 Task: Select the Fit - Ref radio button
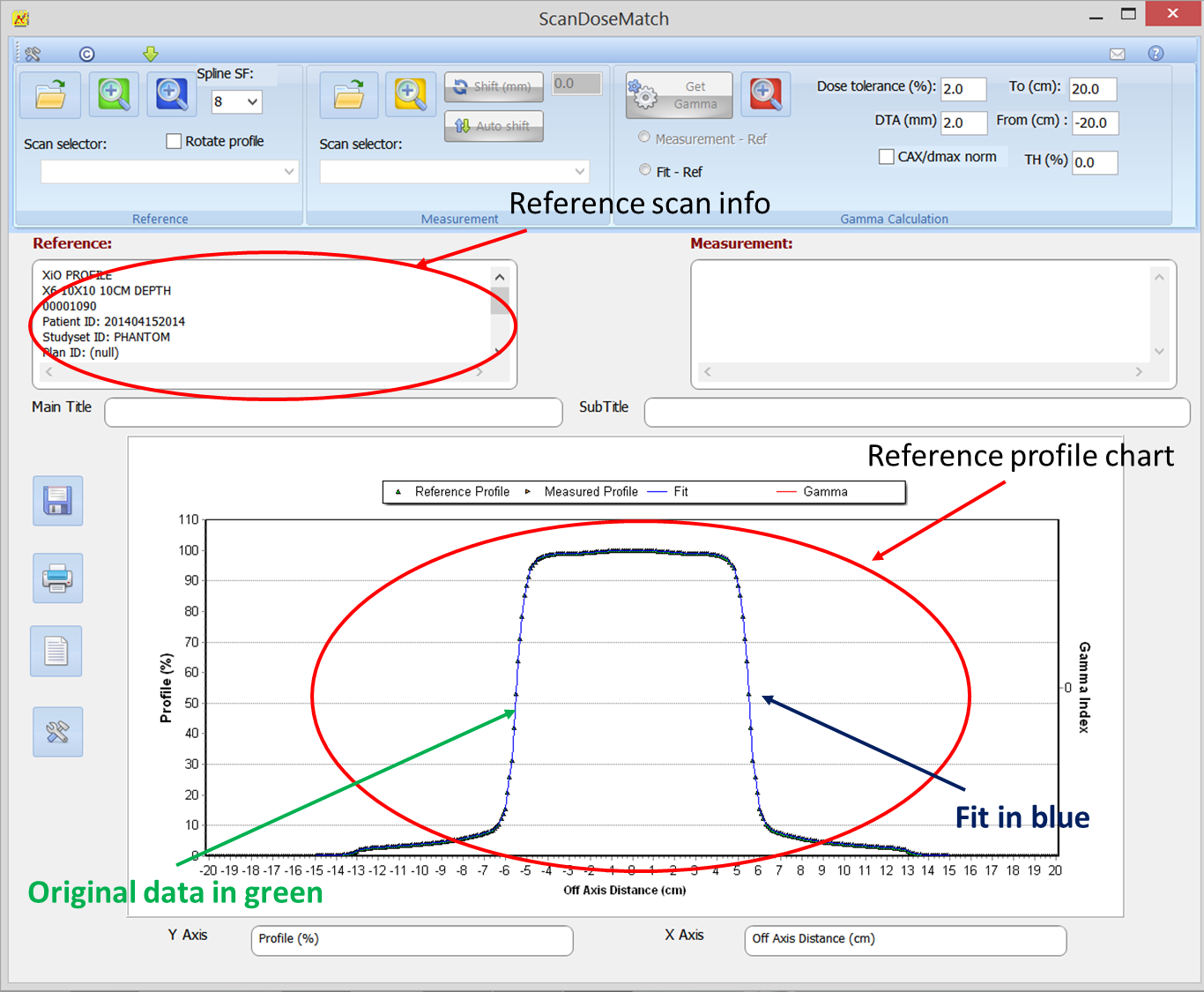(645, 170)
